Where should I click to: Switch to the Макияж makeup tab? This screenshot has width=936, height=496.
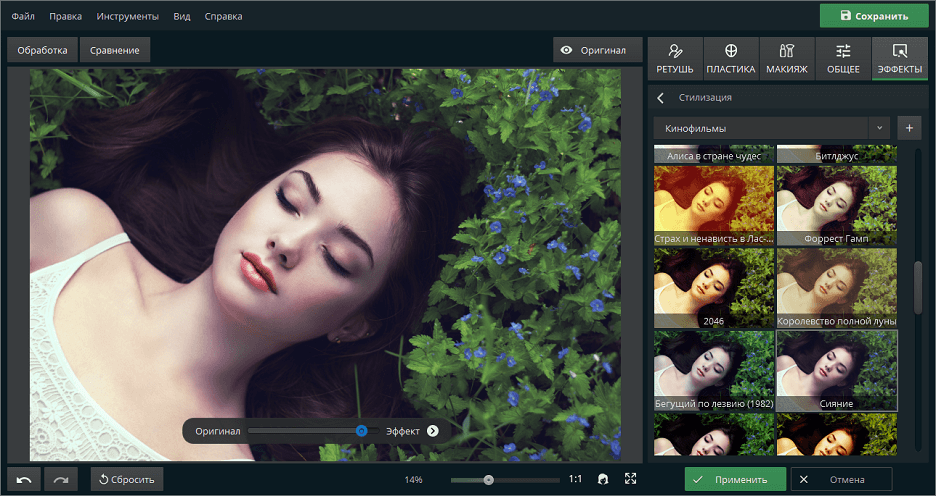[x=787, y=58]
